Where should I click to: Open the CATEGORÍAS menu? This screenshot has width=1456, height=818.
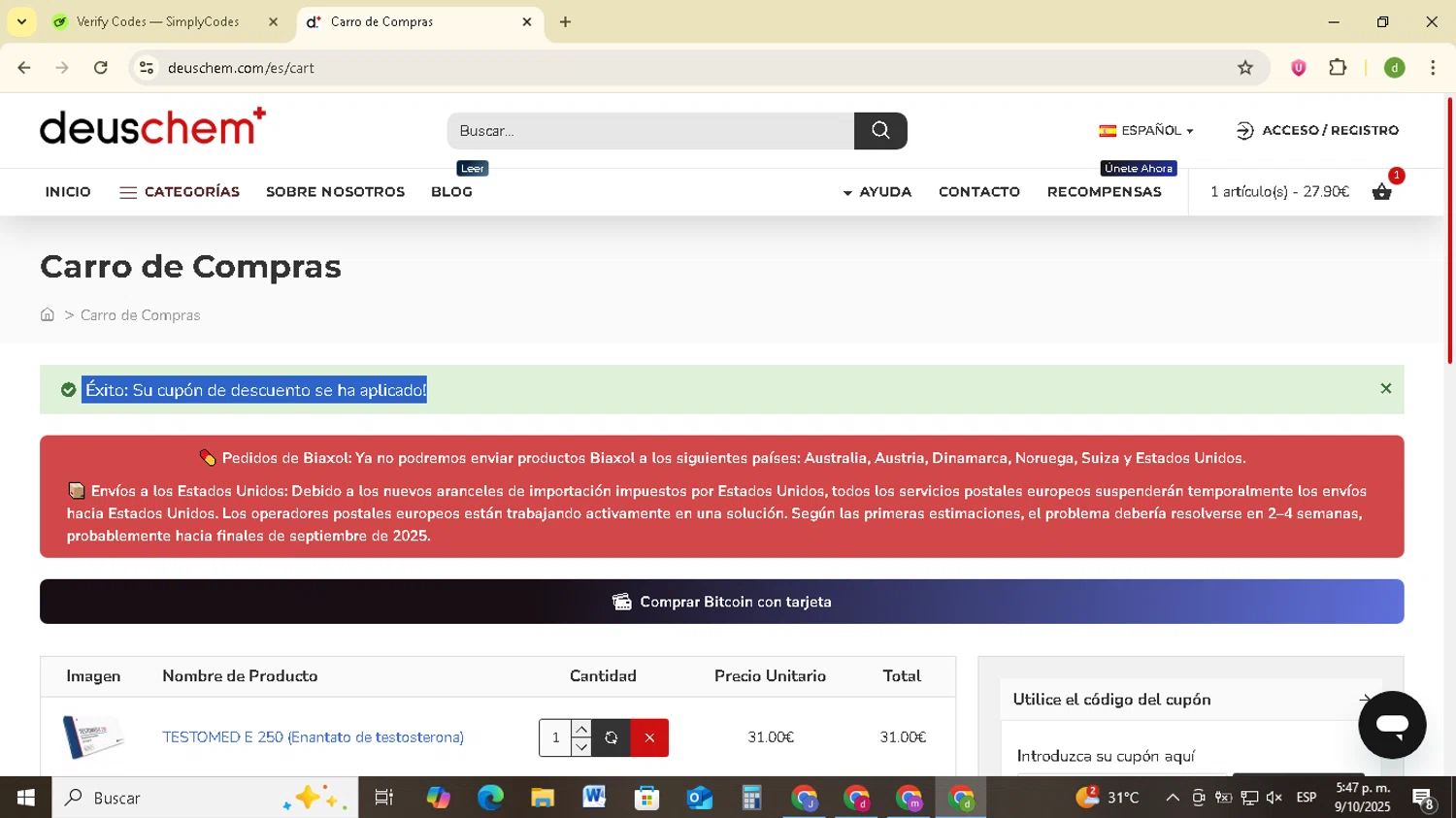(180, 192)
